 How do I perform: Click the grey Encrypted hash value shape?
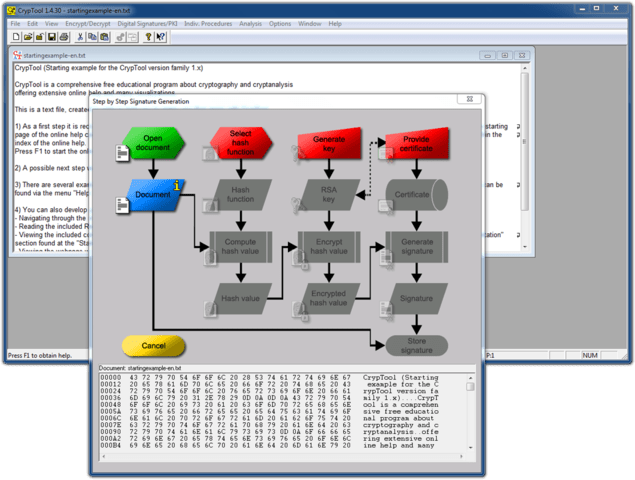pos(329,299)
